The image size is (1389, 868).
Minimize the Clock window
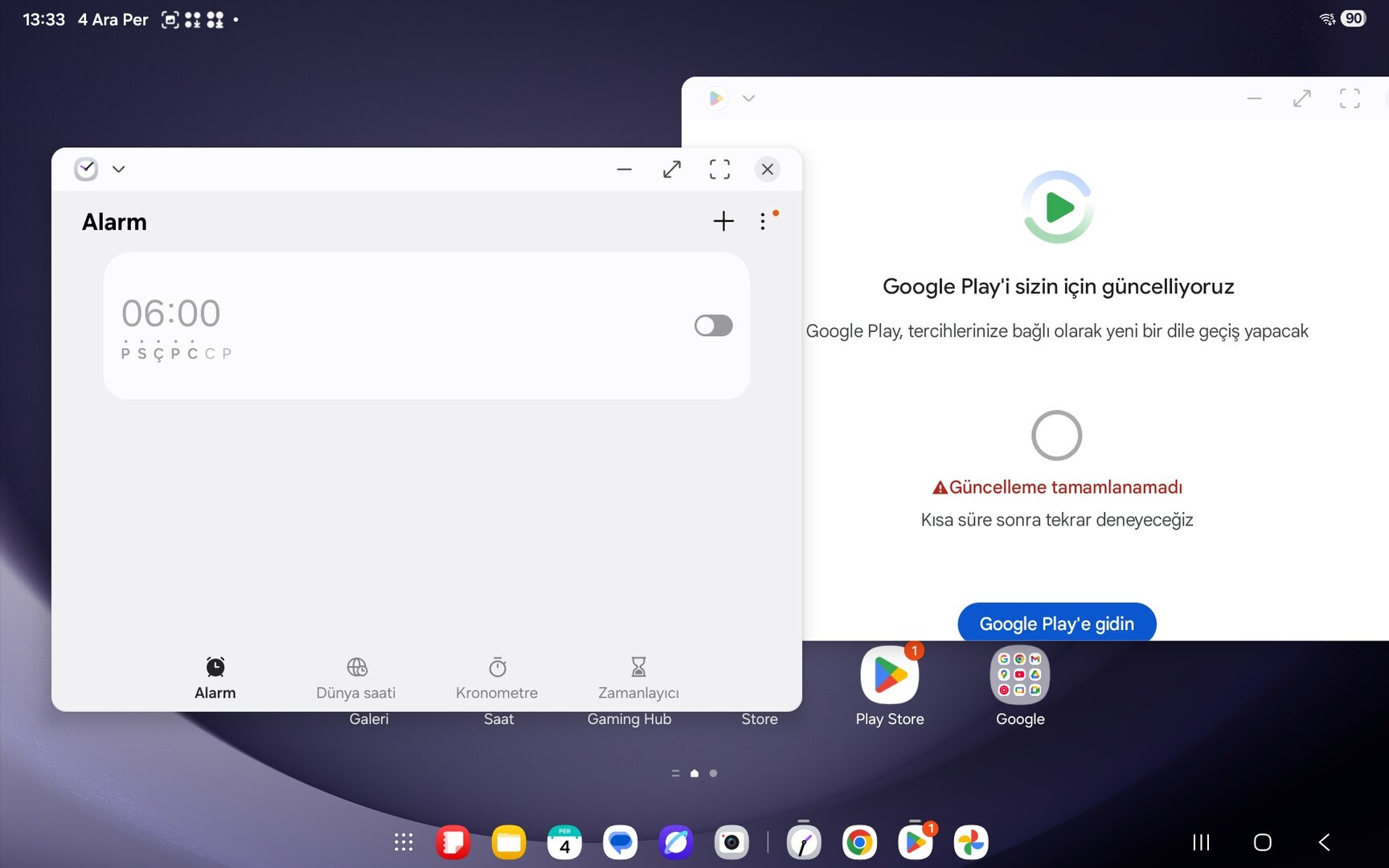click(625, 169)
